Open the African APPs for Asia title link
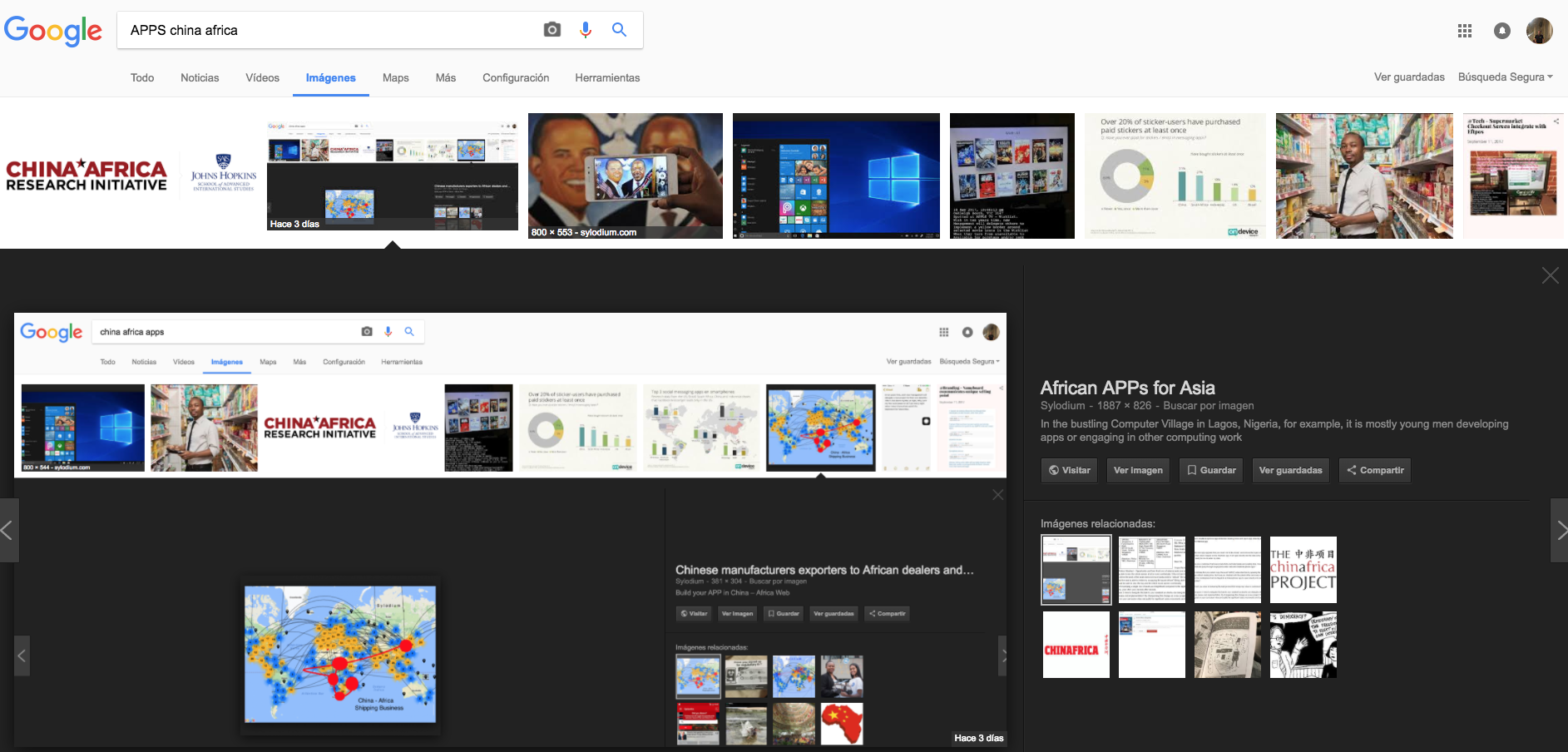Image resolution: width=1568 pixels, height=752 pixels. pos(1127,388)
